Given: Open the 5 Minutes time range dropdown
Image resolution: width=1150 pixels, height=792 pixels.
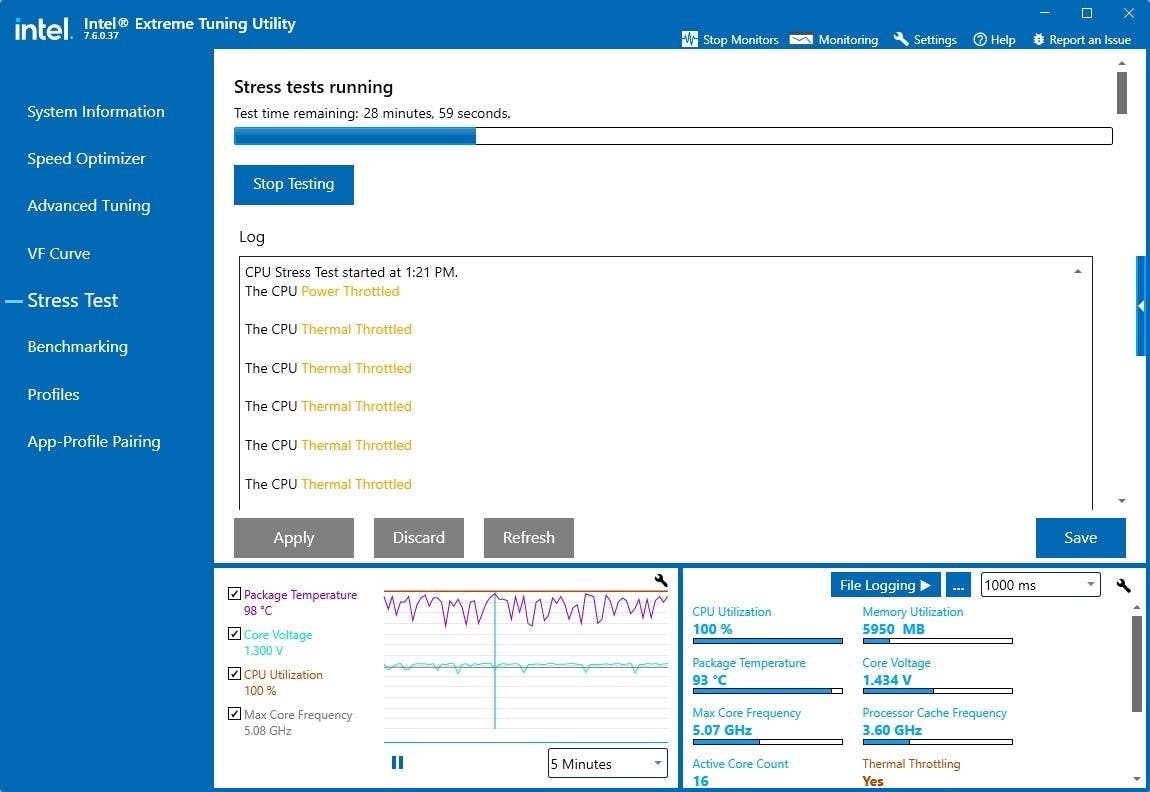Looking at the screenshot, I should [607, 763].
